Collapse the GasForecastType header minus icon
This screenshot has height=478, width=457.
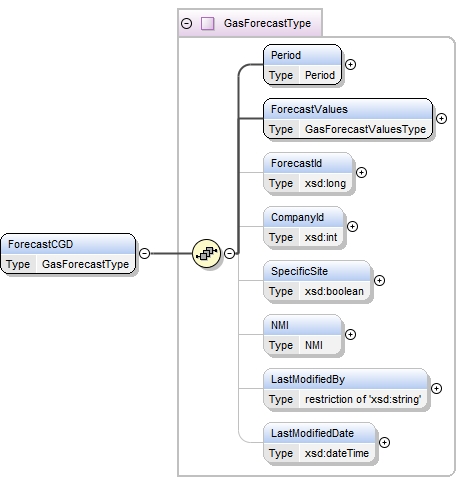tap(187, 23)
